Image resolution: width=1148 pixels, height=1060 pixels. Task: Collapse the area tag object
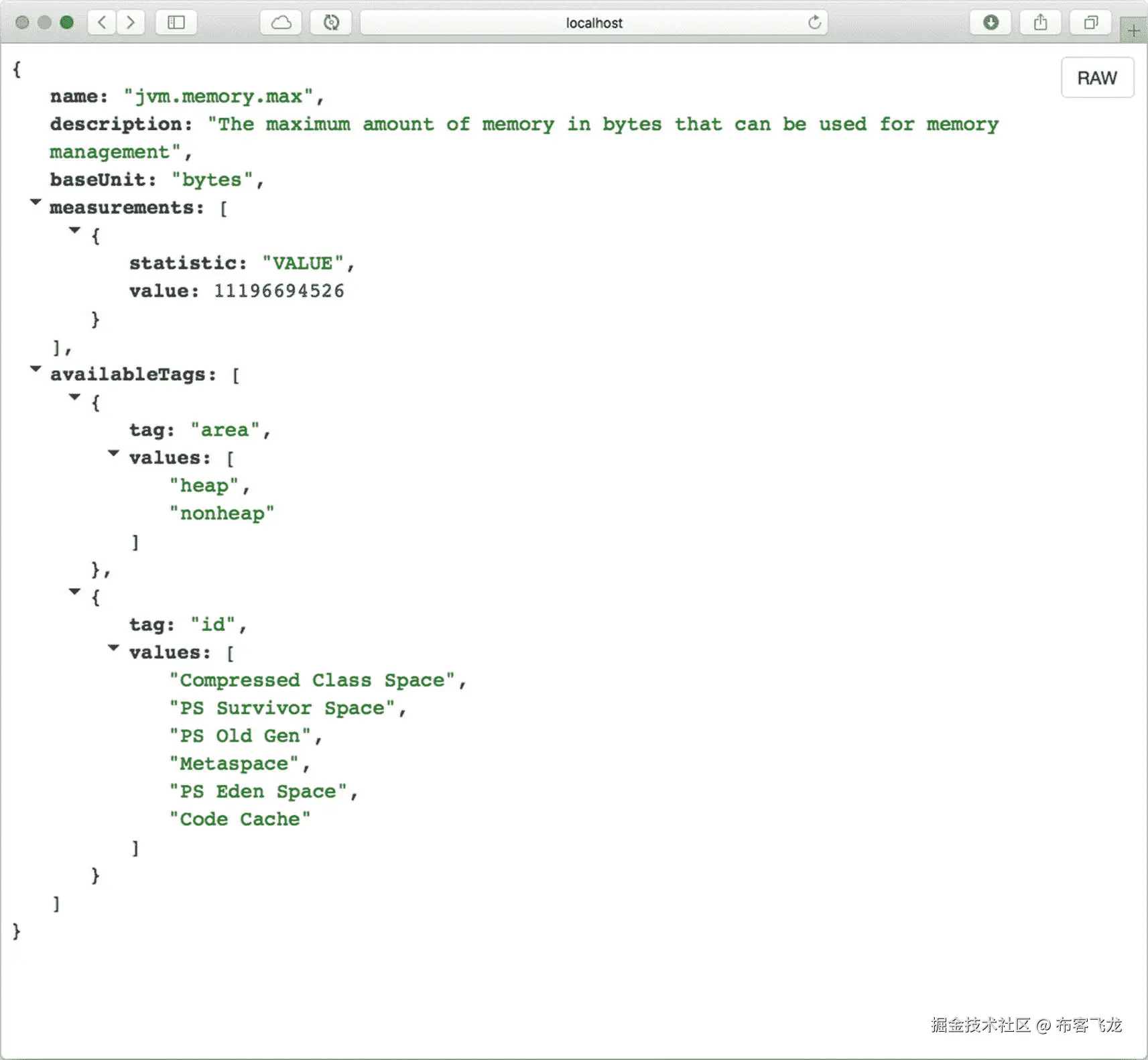pyautogui.click(x=74, y=397)
